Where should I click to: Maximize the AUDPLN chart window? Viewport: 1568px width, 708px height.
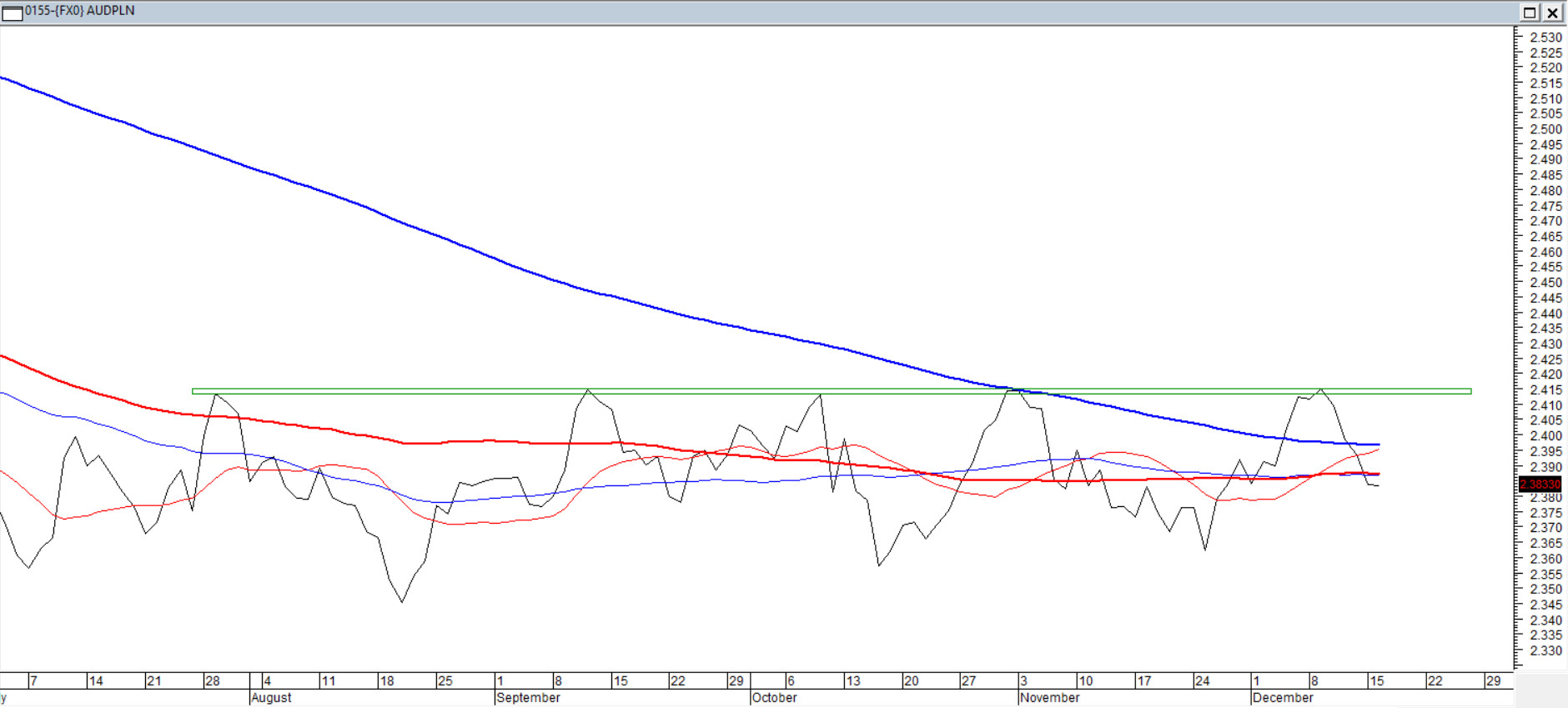[1530, 13]
